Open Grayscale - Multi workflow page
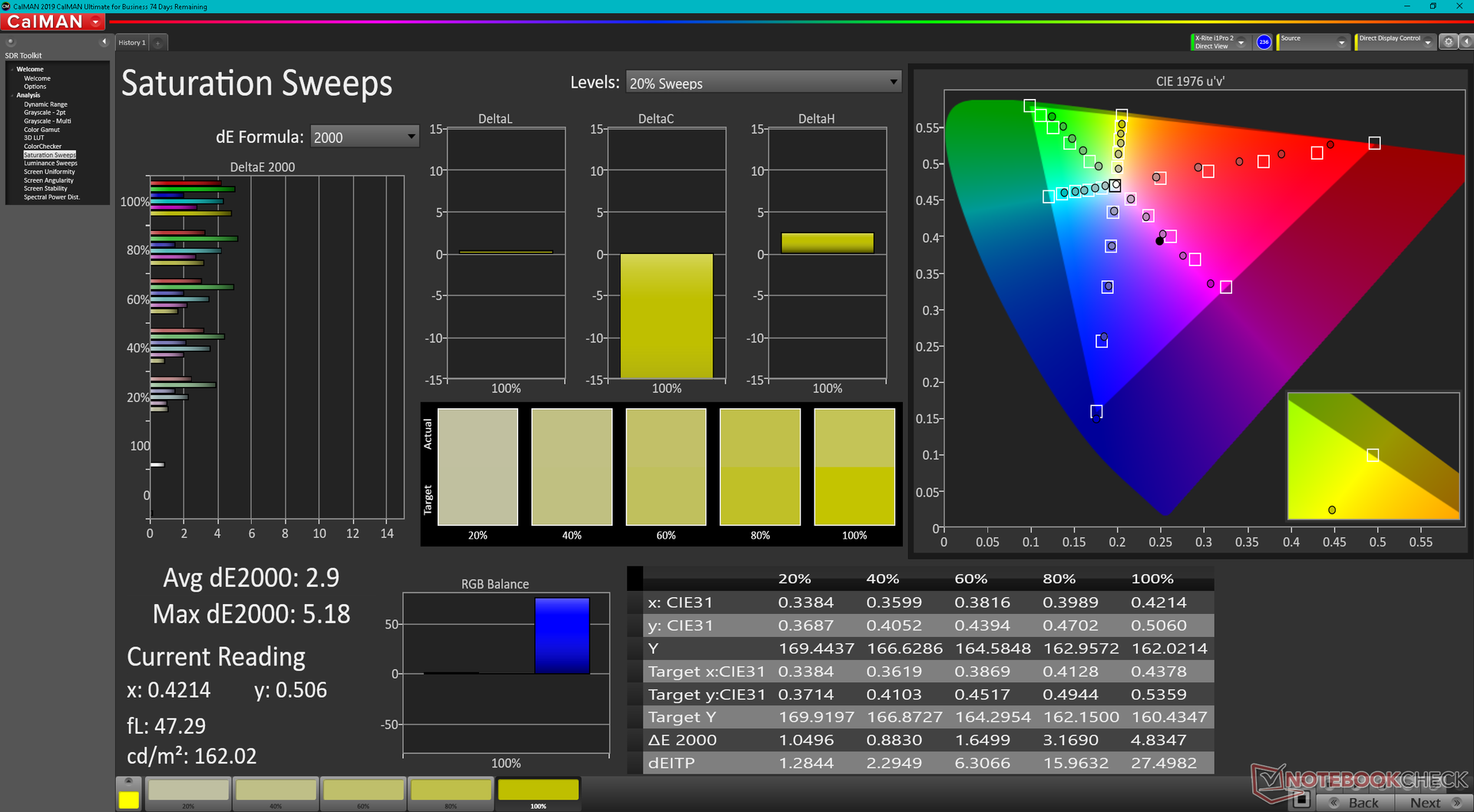The width and height of the screenshot is (1474, 812). click(48, 121)
